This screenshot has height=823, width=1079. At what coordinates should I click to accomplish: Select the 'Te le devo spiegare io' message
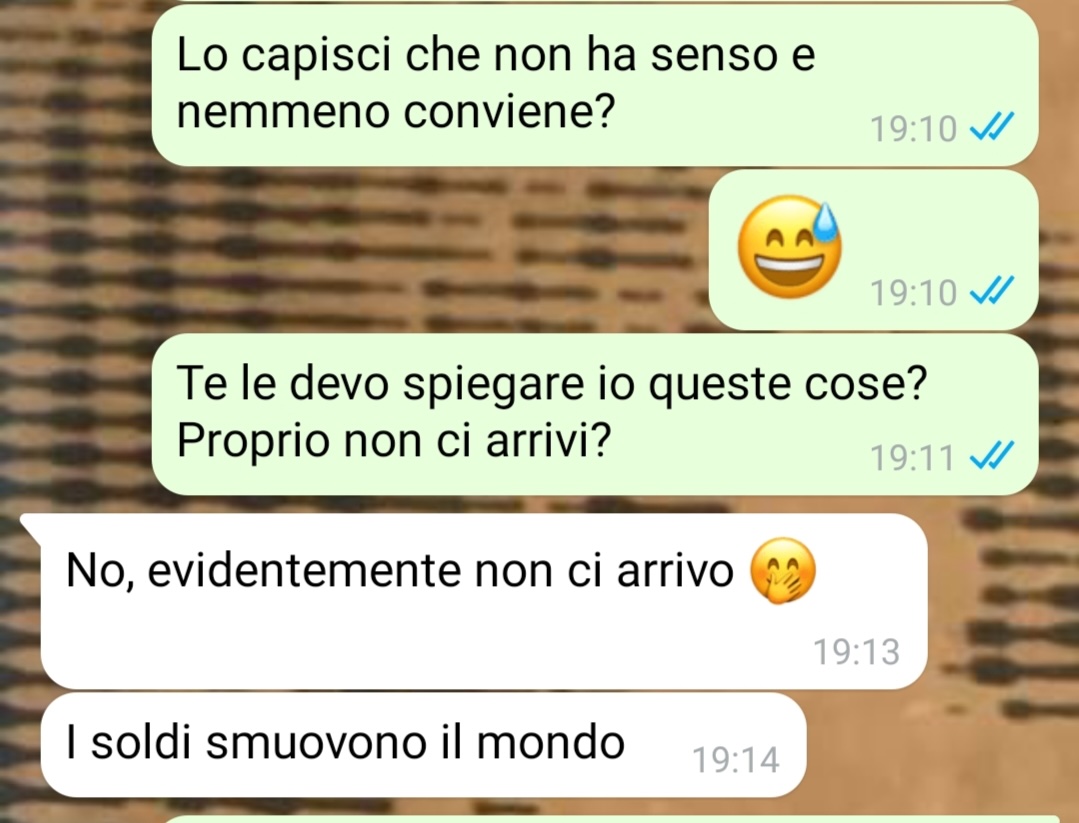(x=595, y=414)
